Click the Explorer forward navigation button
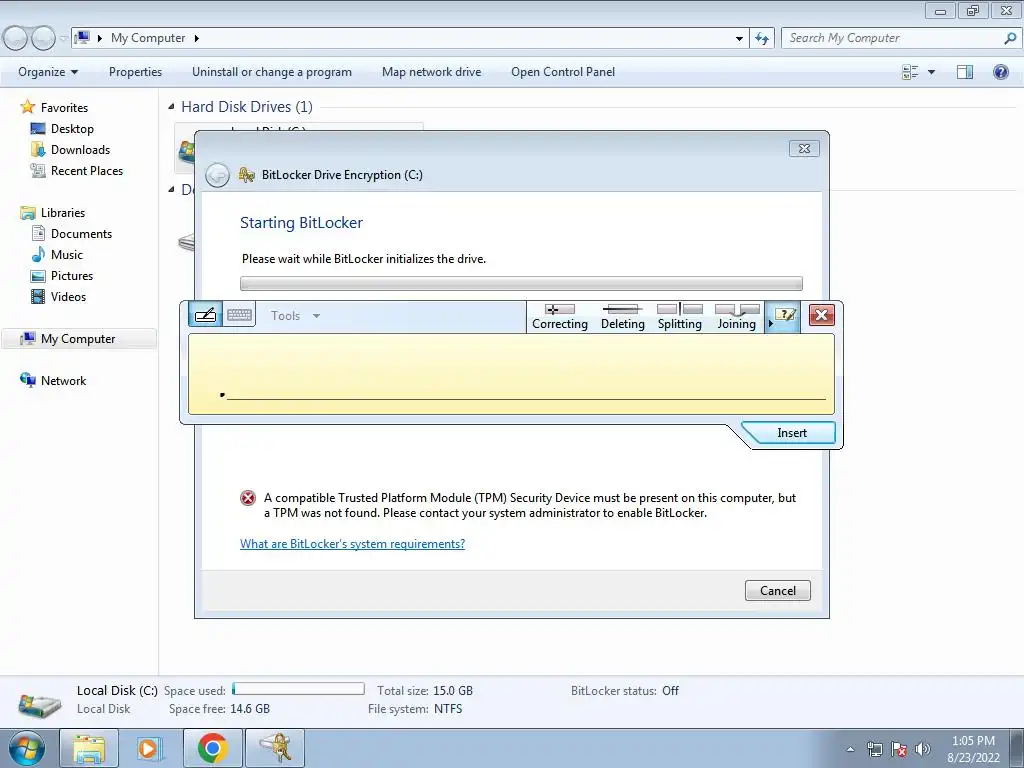 point(43,38)
